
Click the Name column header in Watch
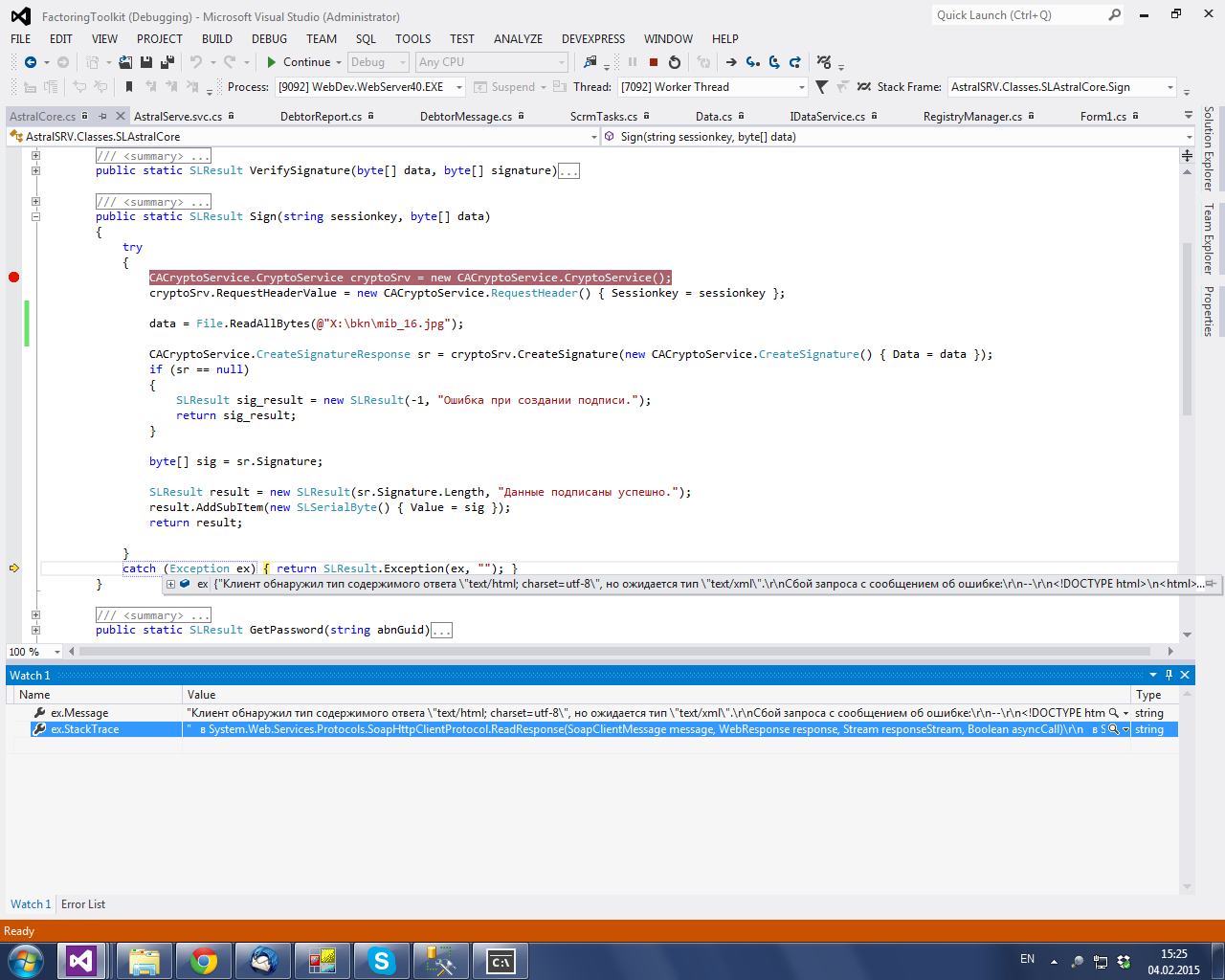click(x=96, y=695)
